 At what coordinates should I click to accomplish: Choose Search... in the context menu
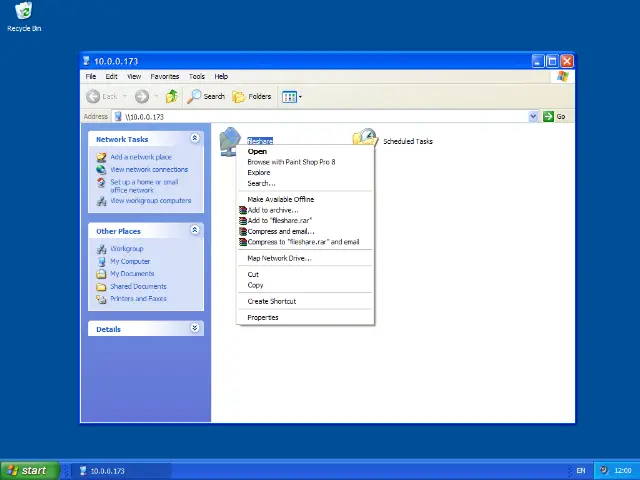click(305, 183)
